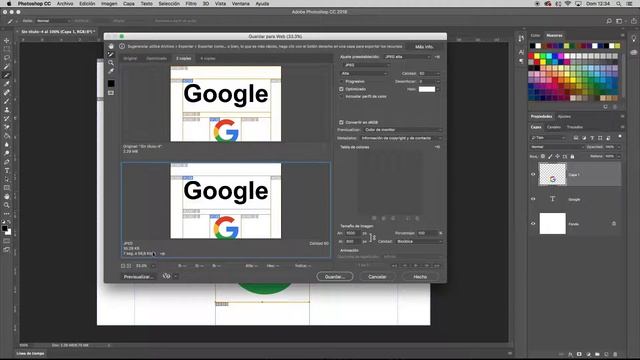Select the Hand tool in Save for Web dialog

pyautogui.click(x=111, y=46)
